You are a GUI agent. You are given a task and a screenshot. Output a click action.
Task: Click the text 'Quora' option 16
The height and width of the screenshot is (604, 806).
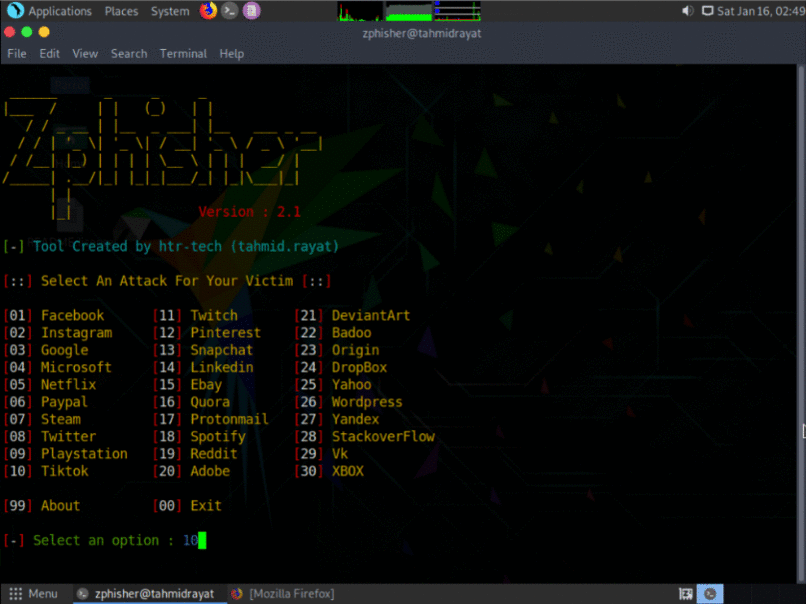(x=210, y=402)
